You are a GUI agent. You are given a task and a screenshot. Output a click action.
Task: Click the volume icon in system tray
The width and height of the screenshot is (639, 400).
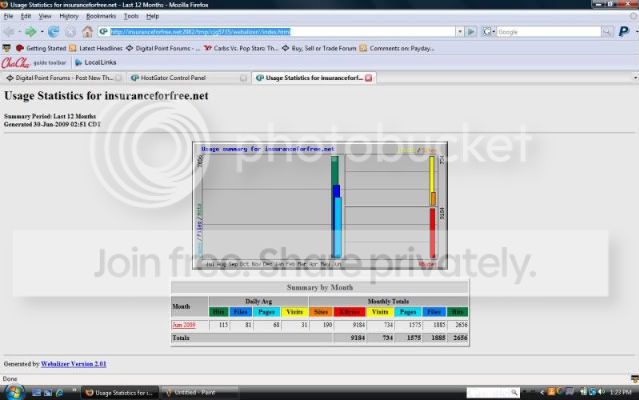[x=602, y=392]
